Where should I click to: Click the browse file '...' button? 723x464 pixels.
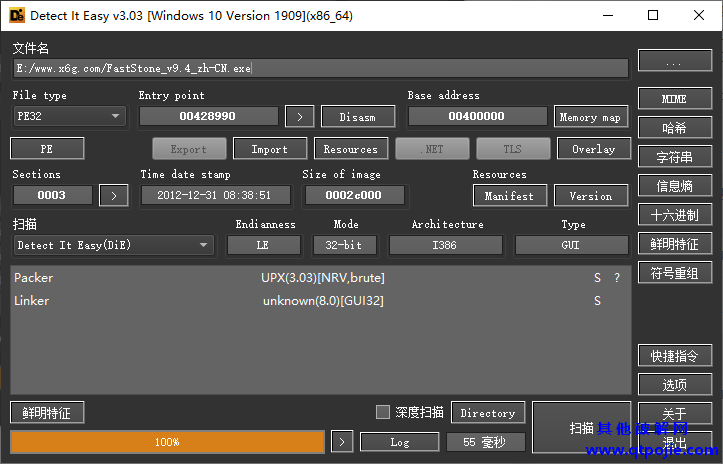click(x=675, y=61)
